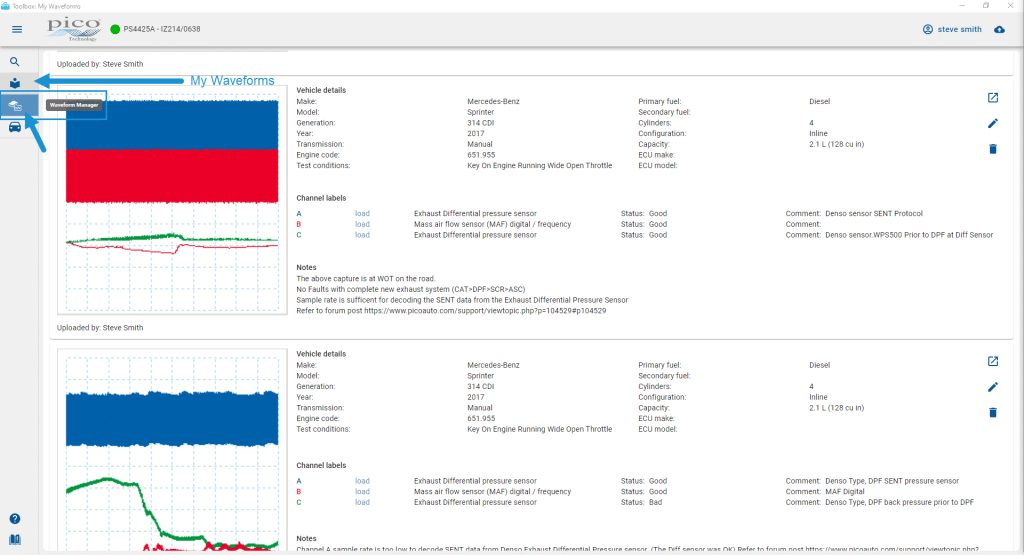
Task: Load channel C in second waveform
Action: [362, 502]
